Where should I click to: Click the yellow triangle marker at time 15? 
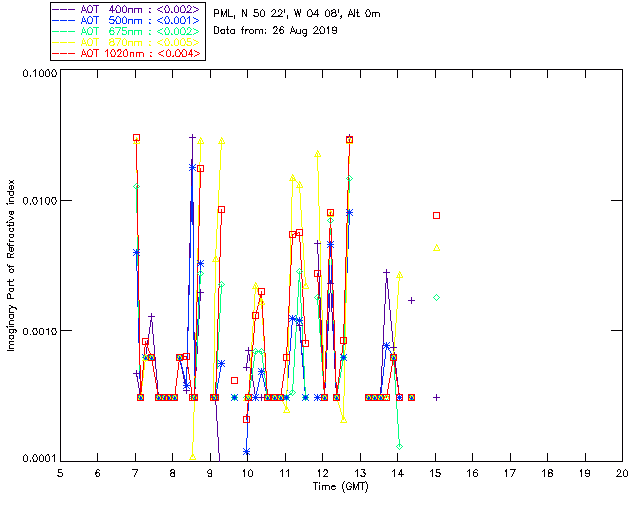(436, 248)
